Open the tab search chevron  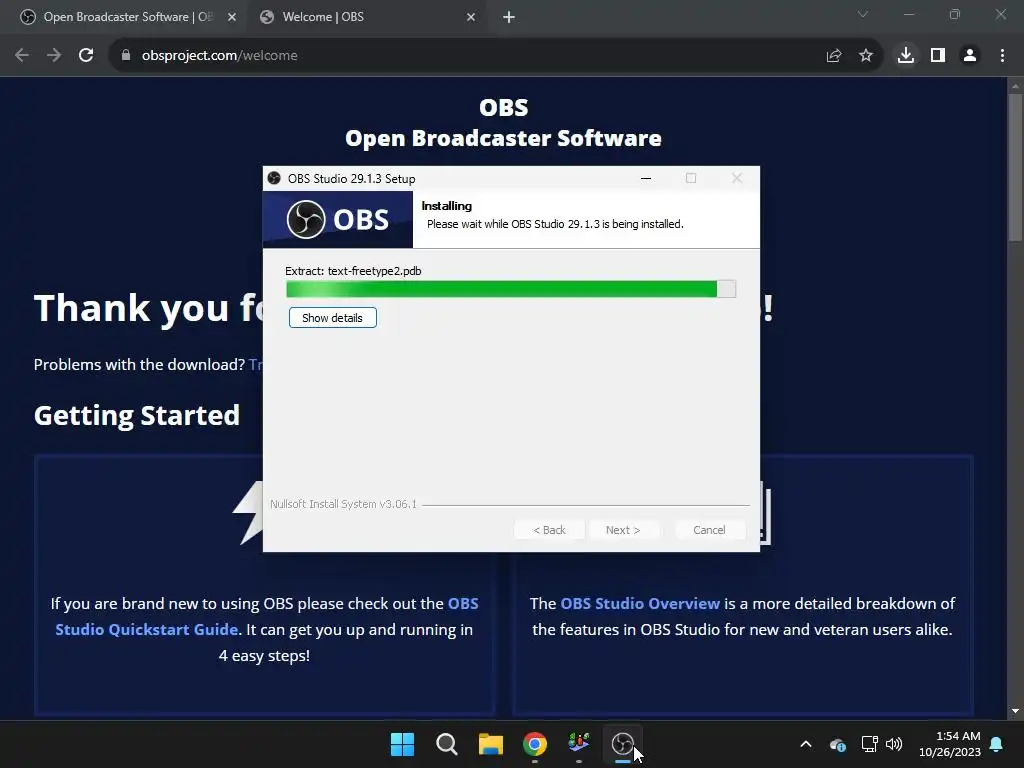pos(863,14)
